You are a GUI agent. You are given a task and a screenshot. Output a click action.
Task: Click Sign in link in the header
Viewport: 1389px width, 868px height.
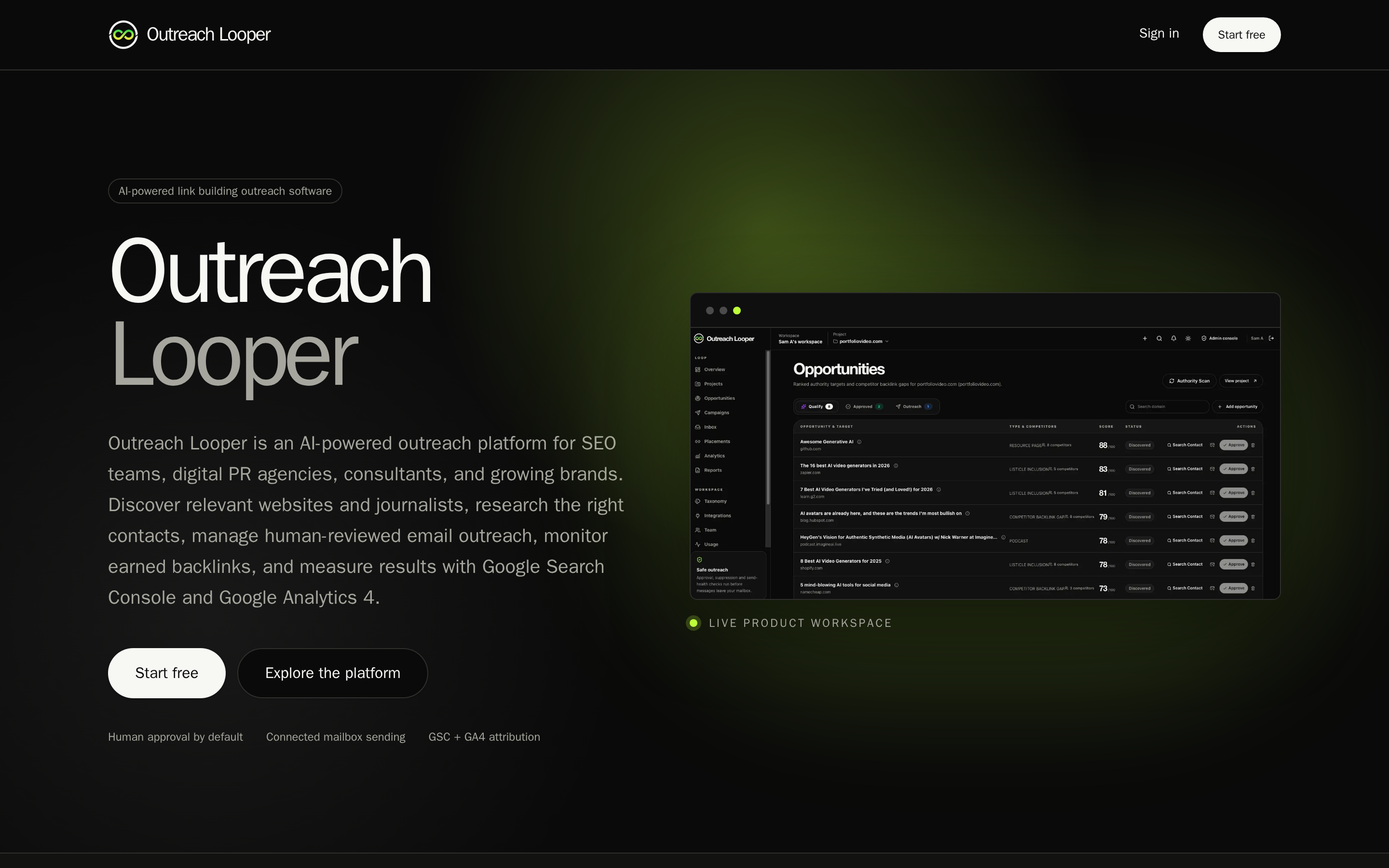click(1159, 34)
